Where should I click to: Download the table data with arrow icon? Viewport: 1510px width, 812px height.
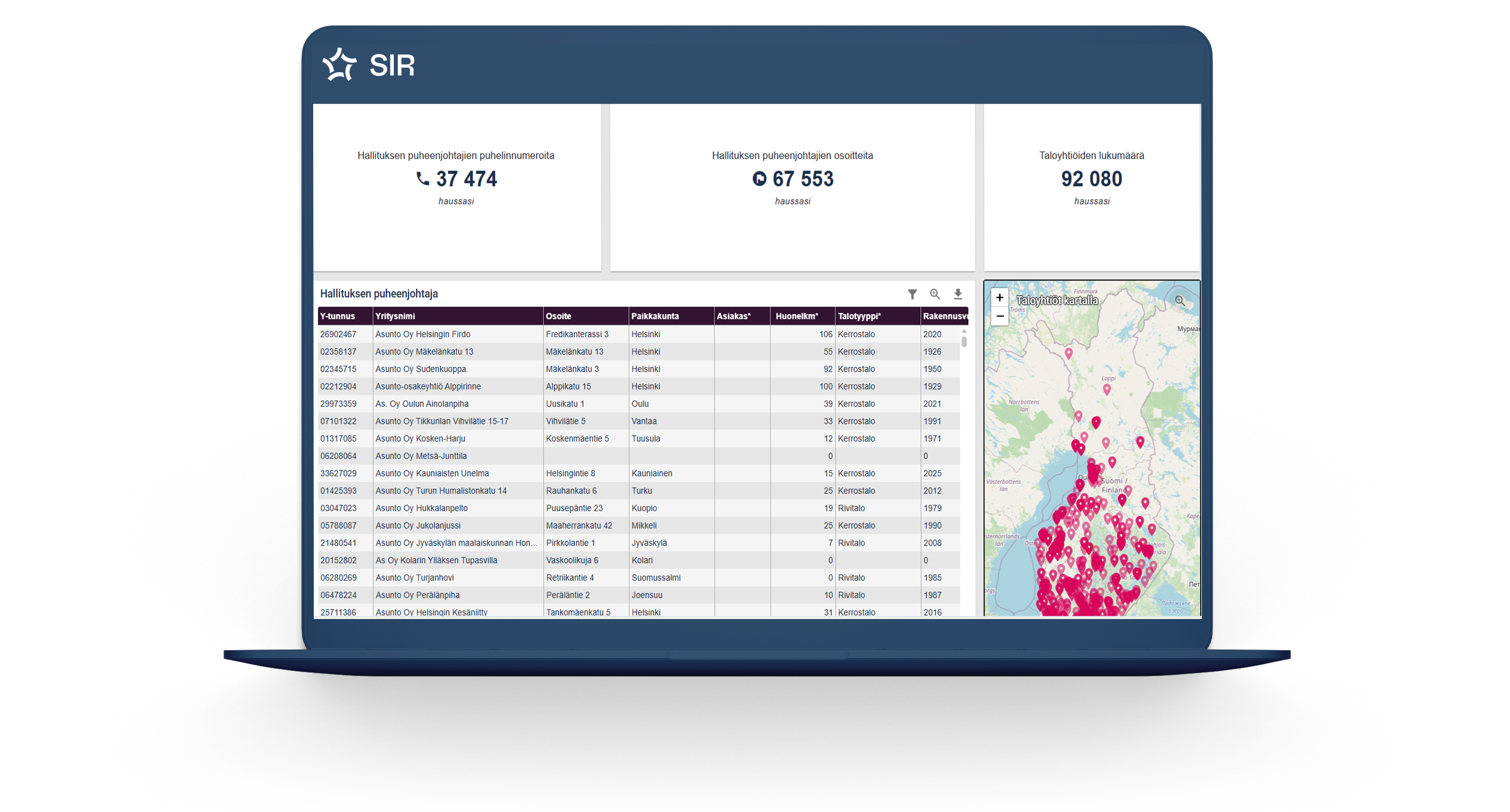958,295
